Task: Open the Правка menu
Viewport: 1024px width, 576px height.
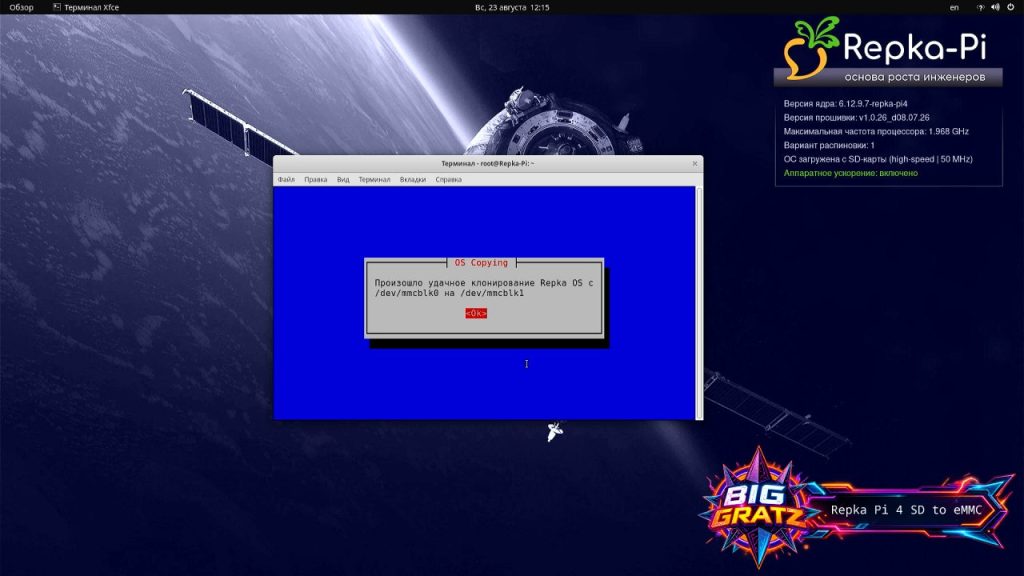Action: click(x=315, y=180)
